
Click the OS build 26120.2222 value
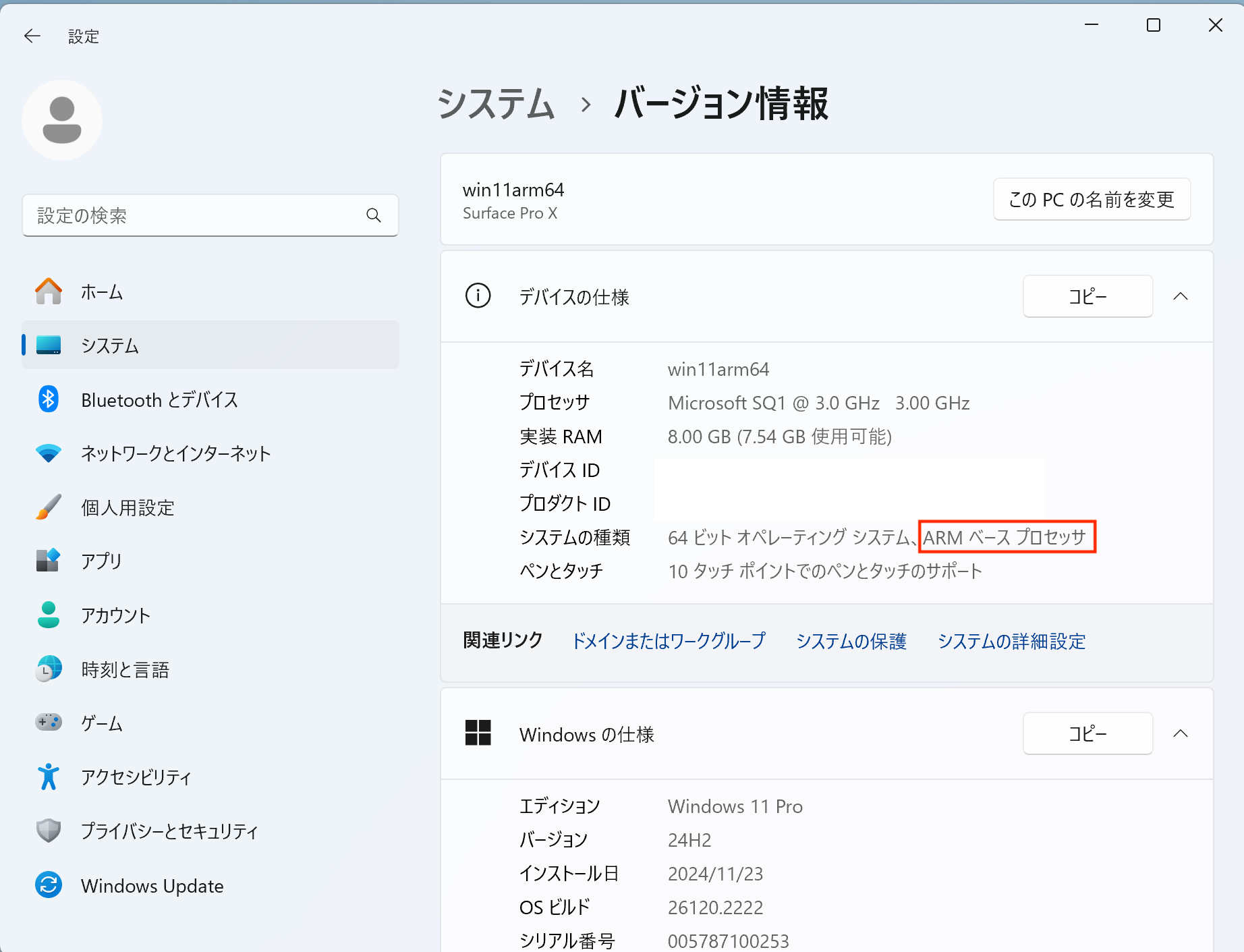point(715,907)
